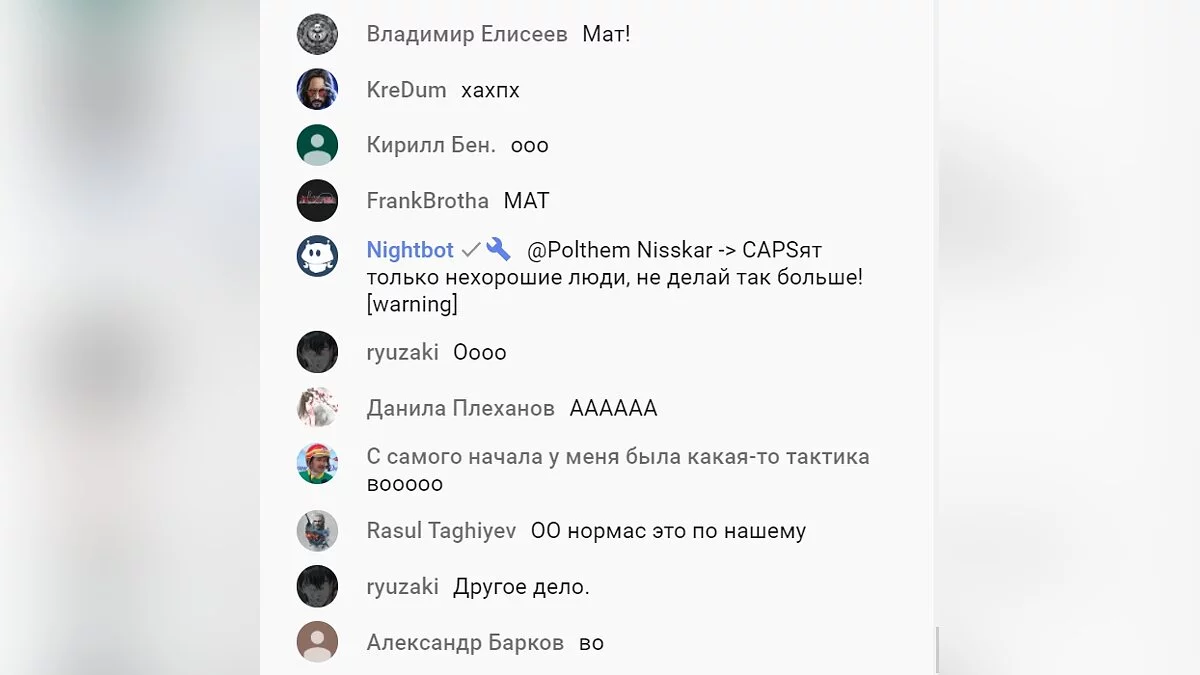Open Rasul Taghiyev's avatar
Viewport: 1200px width, 675px height.
click(x=317, y=531)
